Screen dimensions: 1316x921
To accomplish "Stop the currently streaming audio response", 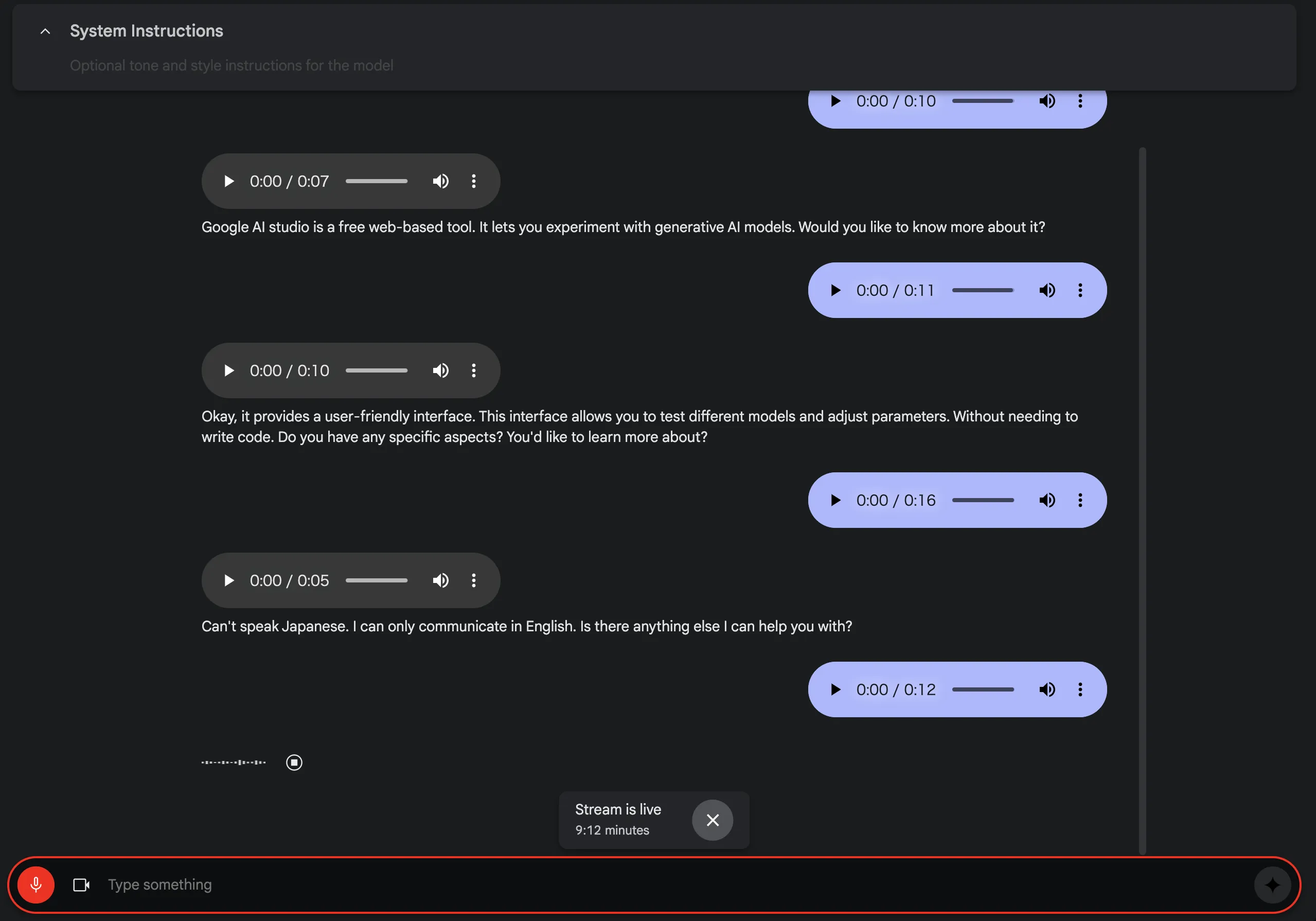I will coord(294,762).
